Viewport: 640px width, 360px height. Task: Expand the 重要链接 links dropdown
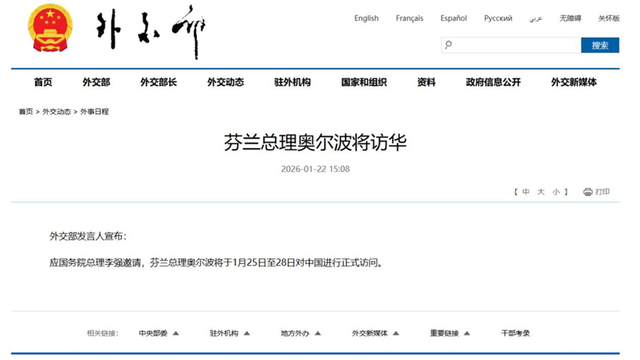click(450, 333)
